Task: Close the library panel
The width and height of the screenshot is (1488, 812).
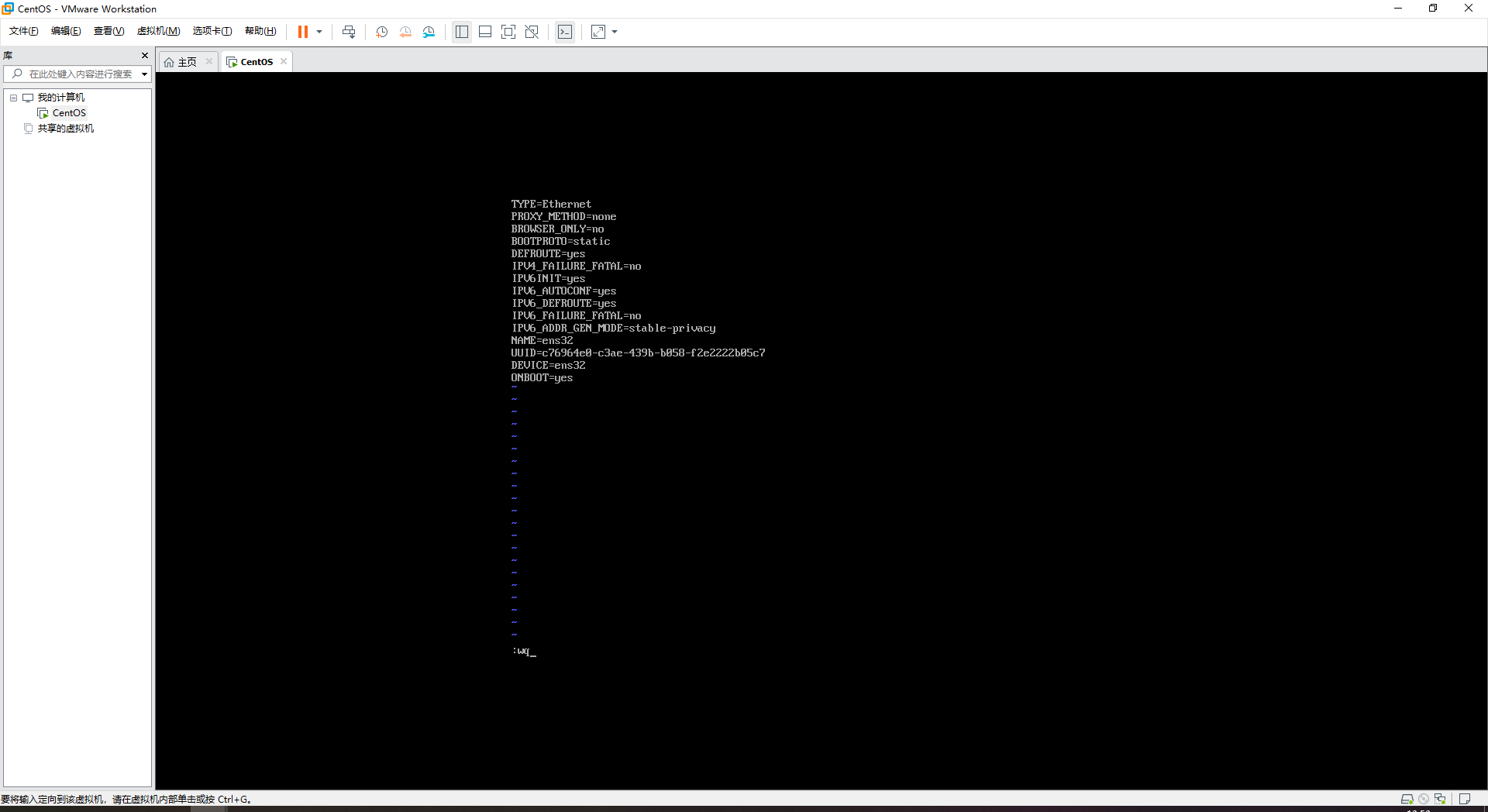Action: (145, 55)
